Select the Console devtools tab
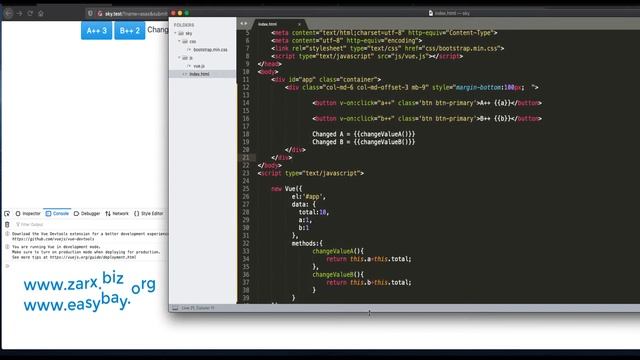Screen dimensions: 640x360 pos(57,213)
